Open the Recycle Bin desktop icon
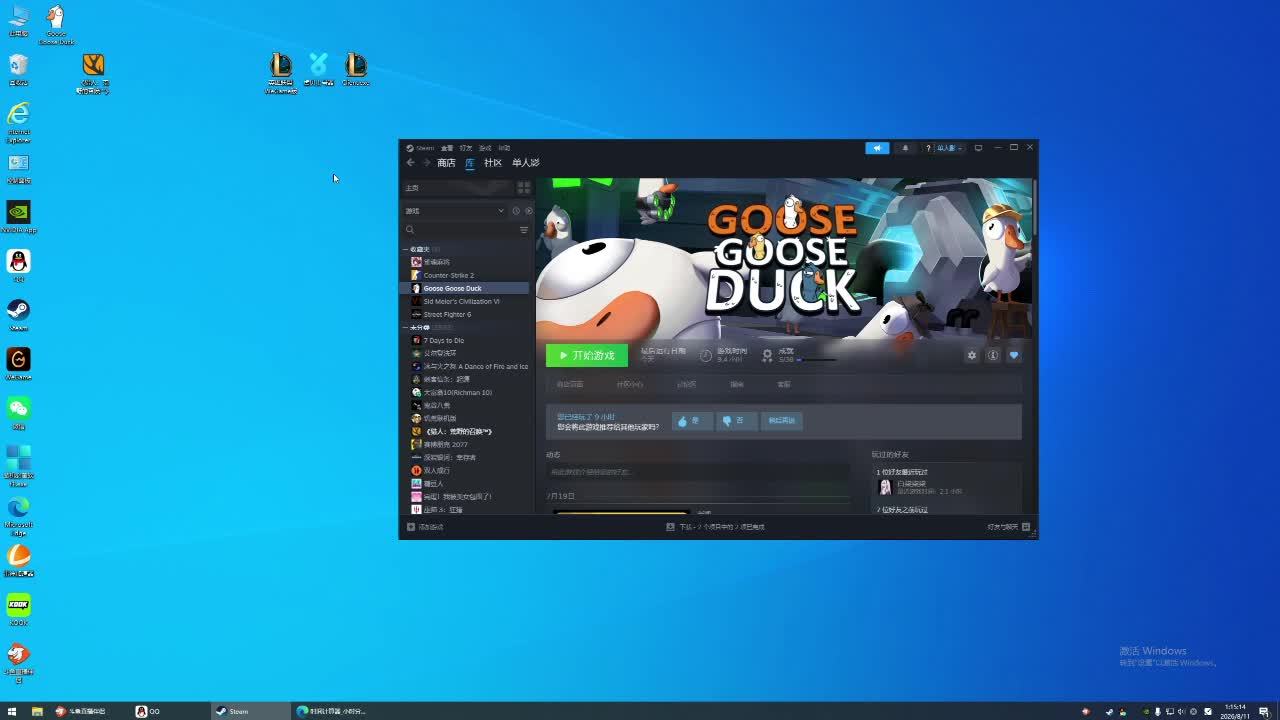 click(x=18, y=69)
